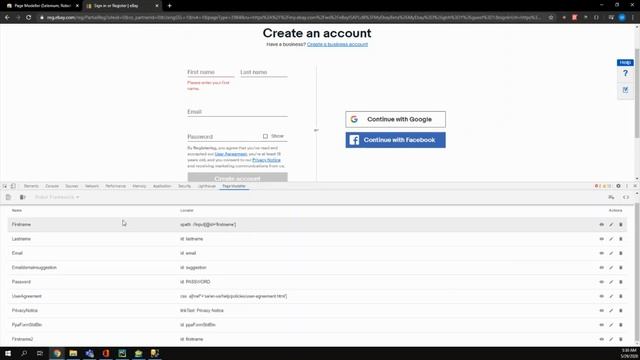Open the DevTools three-dot menu
The height and width of the screenshot is (360, 640).
click(627, 186)
